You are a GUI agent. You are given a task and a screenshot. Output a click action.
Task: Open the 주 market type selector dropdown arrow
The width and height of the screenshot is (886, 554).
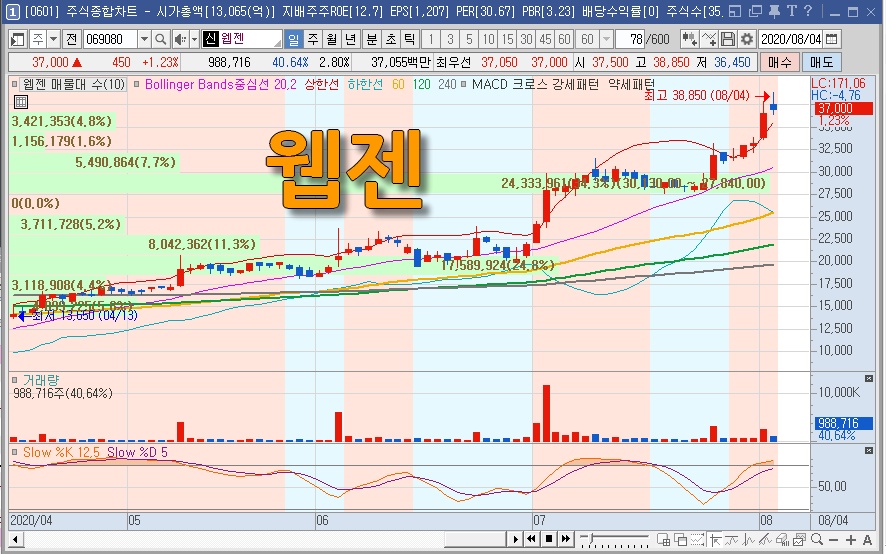pyautogui.click(x=53, y=39)
